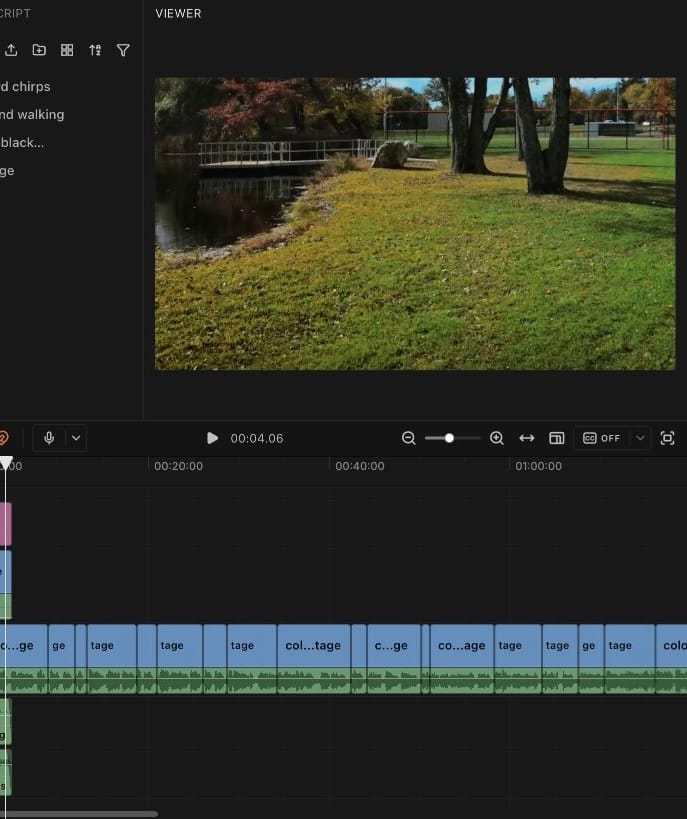Toggle the orange link icon on timeline toolbar
The image size is (687, 819).
pyautogui.click(x=3, y=438)
